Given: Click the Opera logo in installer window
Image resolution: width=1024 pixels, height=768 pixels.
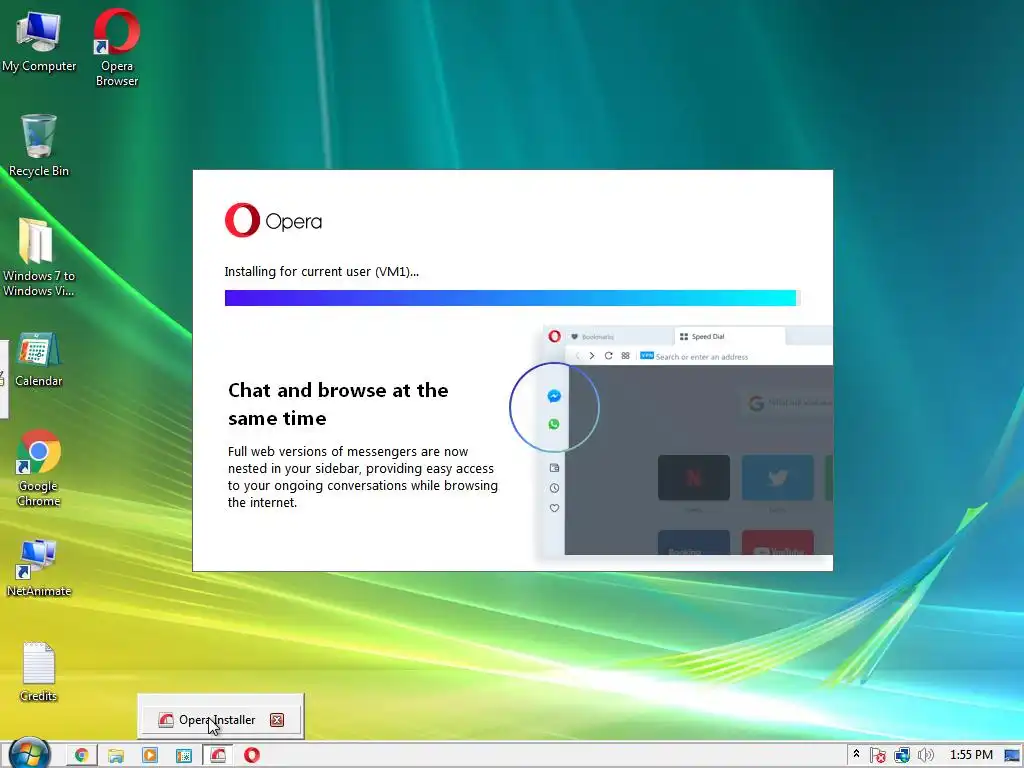Looking at the screenshot, I should click(273, 221).
